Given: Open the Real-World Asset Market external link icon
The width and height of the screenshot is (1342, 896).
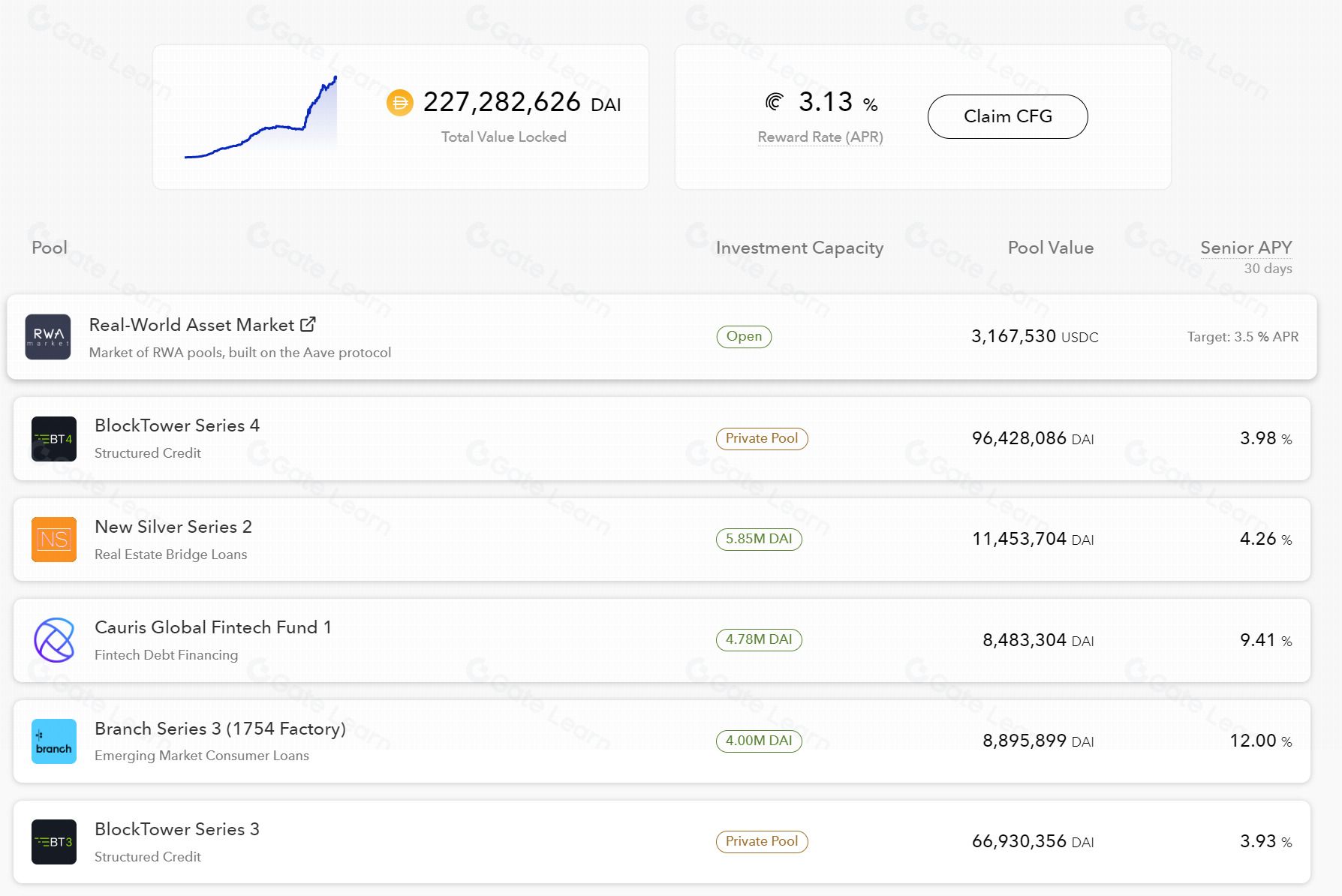Looking at the screenshot, I should click(308, 324).
